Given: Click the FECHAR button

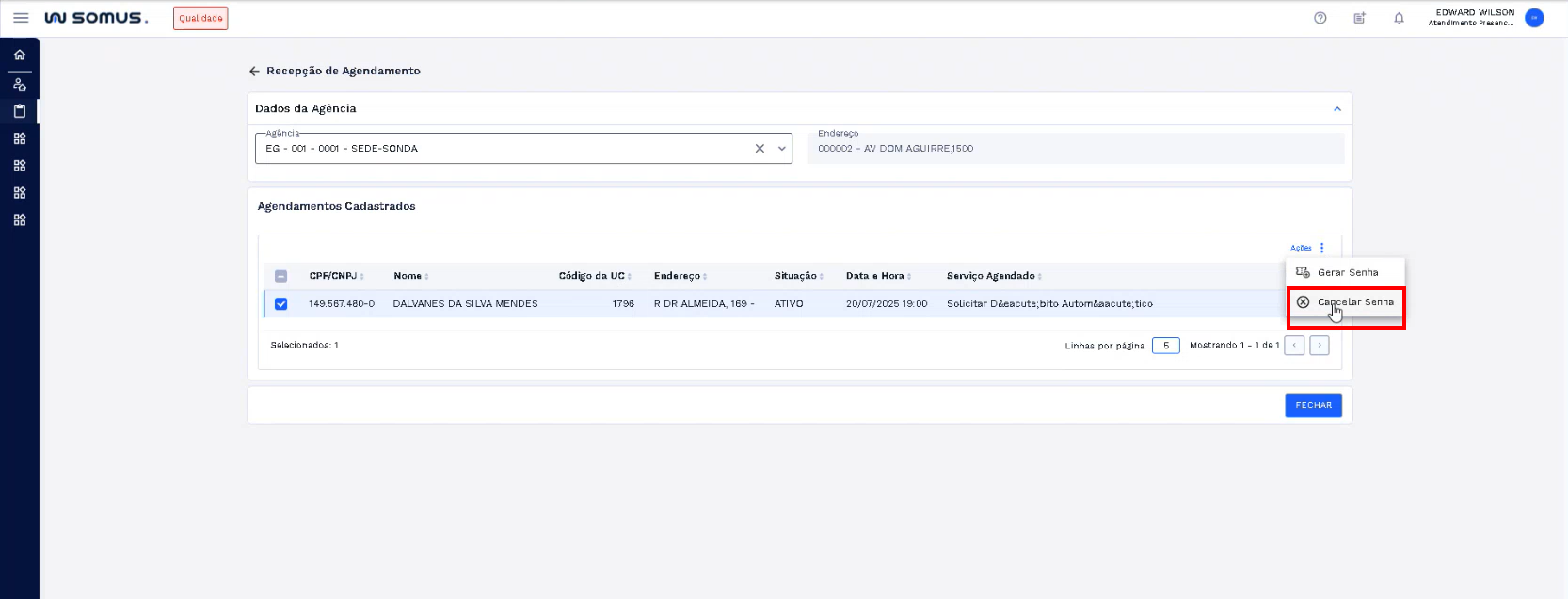Looking at the screenshot, I should 1313,405.
